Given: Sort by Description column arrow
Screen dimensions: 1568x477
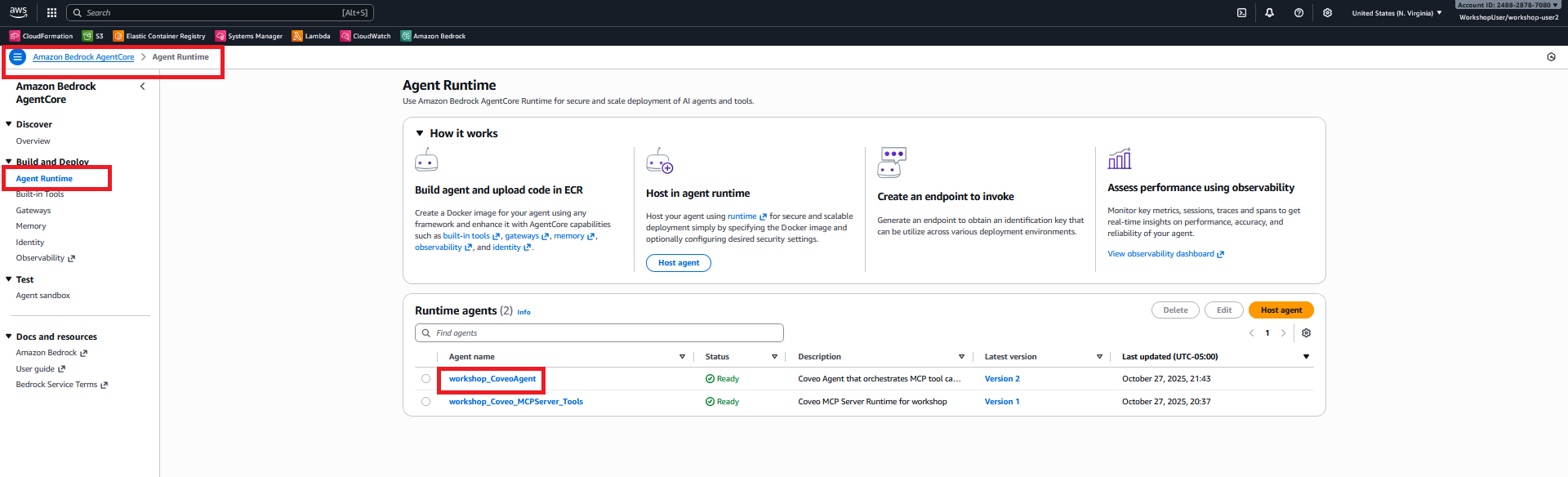Looking at the screenshot, I should [961, 357].
